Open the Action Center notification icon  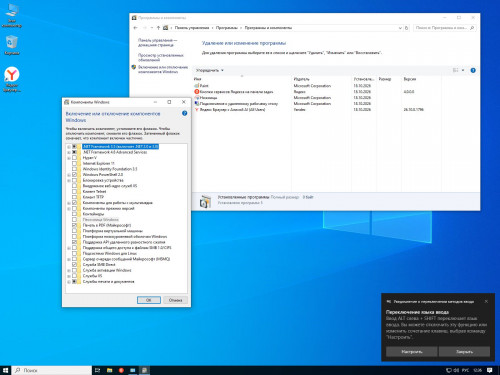click(x=489, y=370)
